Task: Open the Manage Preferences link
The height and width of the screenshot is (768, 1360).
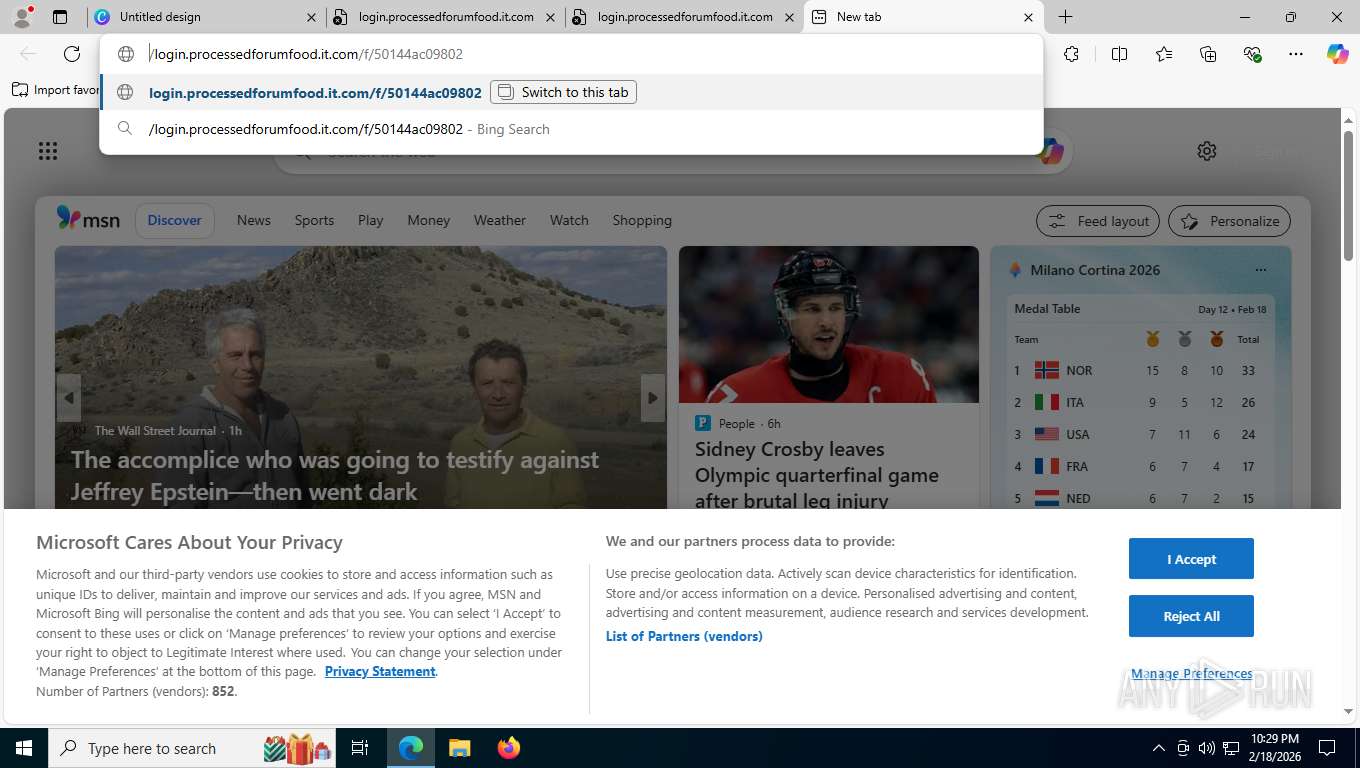Action: click(1192, 674)
